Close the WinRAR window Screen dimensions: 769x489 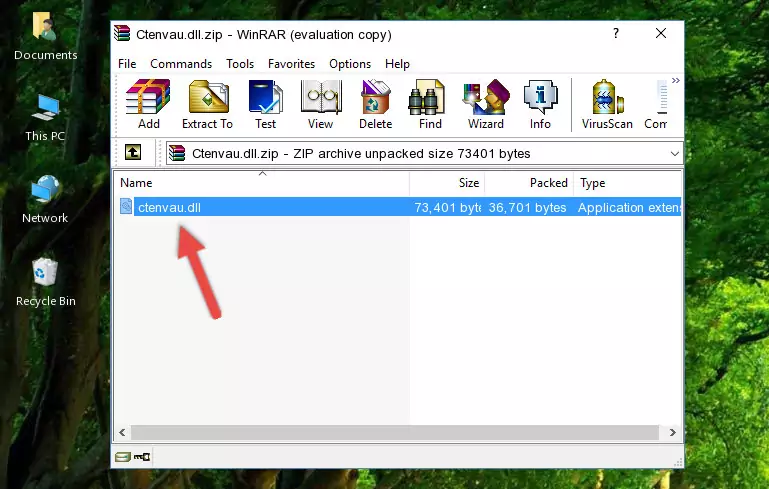tap(661, 33)
